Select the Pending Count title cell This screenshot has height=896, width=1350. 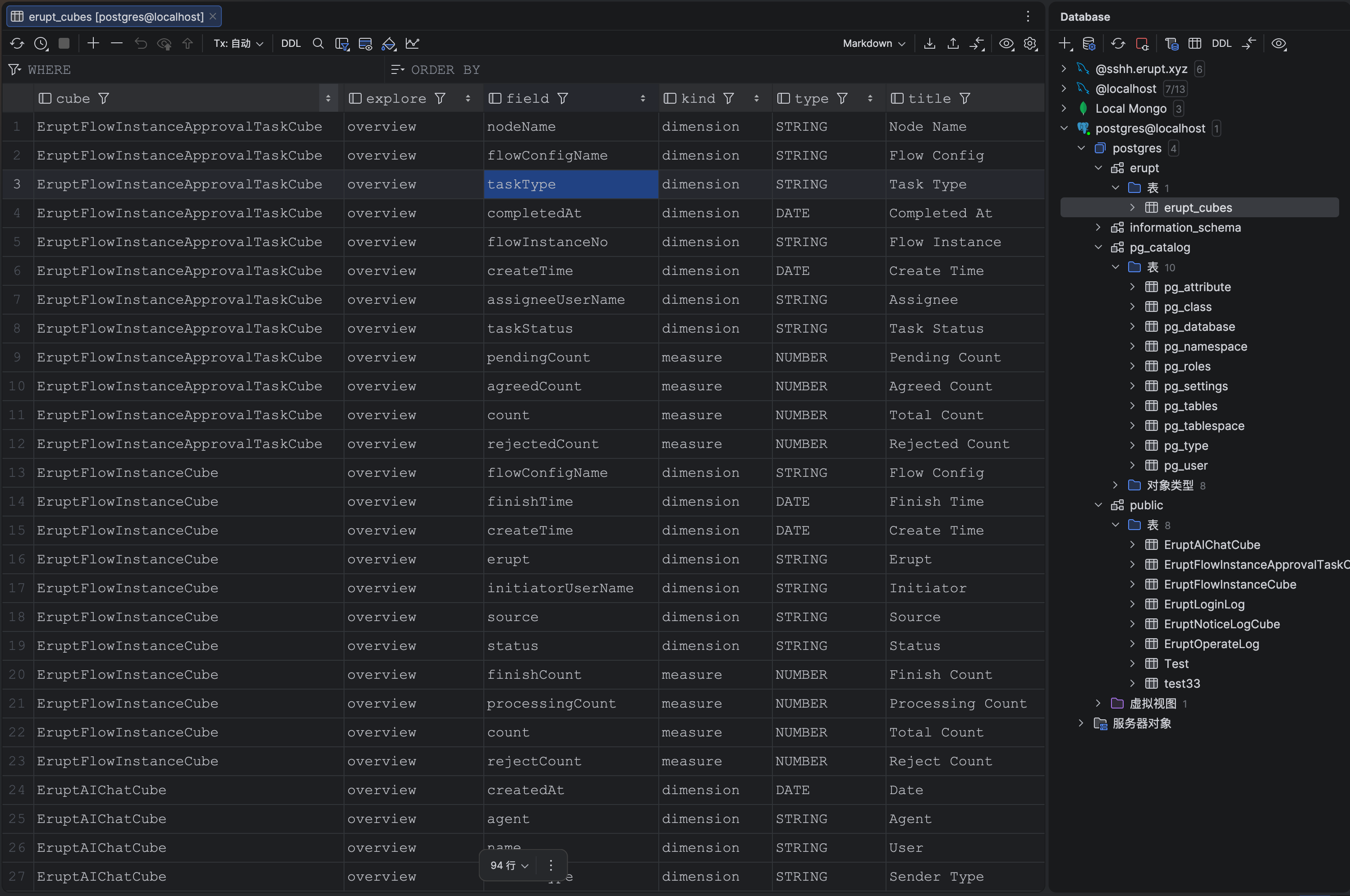[965, 357]
